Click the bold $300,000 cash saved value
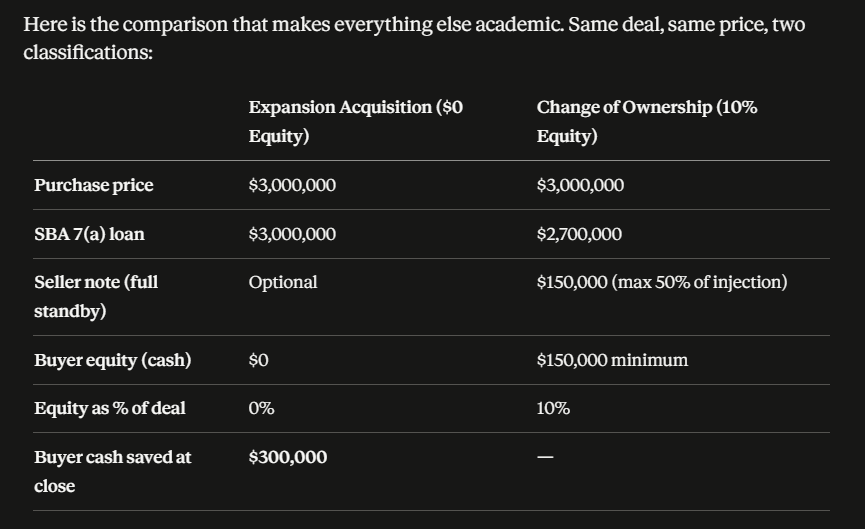Screen dimensions: 865x529 point(288,457)
